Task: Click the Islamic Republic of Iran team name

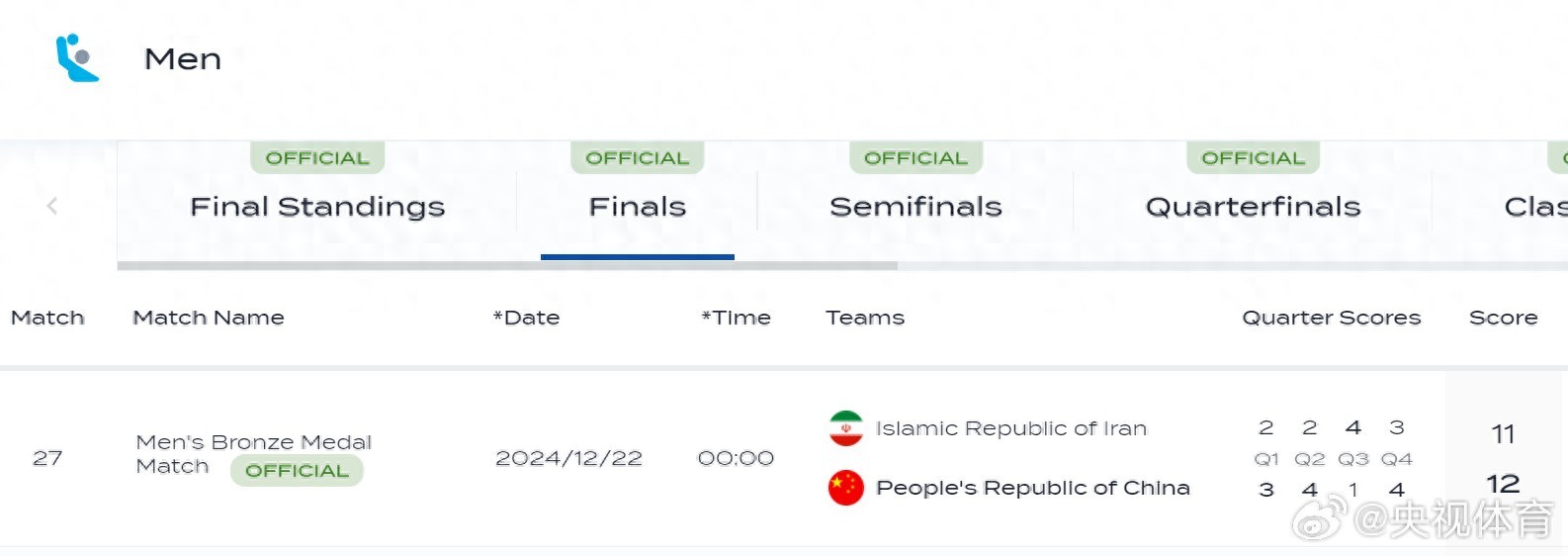Action: (x=1010, y=428)
